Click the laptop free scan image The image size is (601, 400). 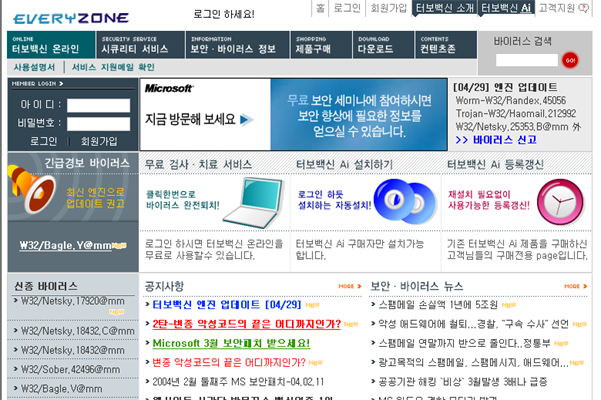click(254, 203)
